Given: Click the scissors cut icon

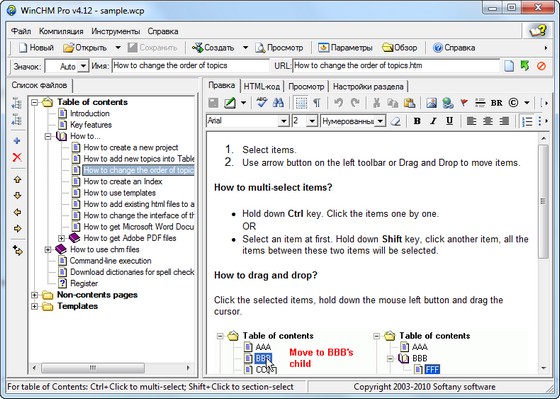Looking at the screenshot, I should click(x=376, y=103).
